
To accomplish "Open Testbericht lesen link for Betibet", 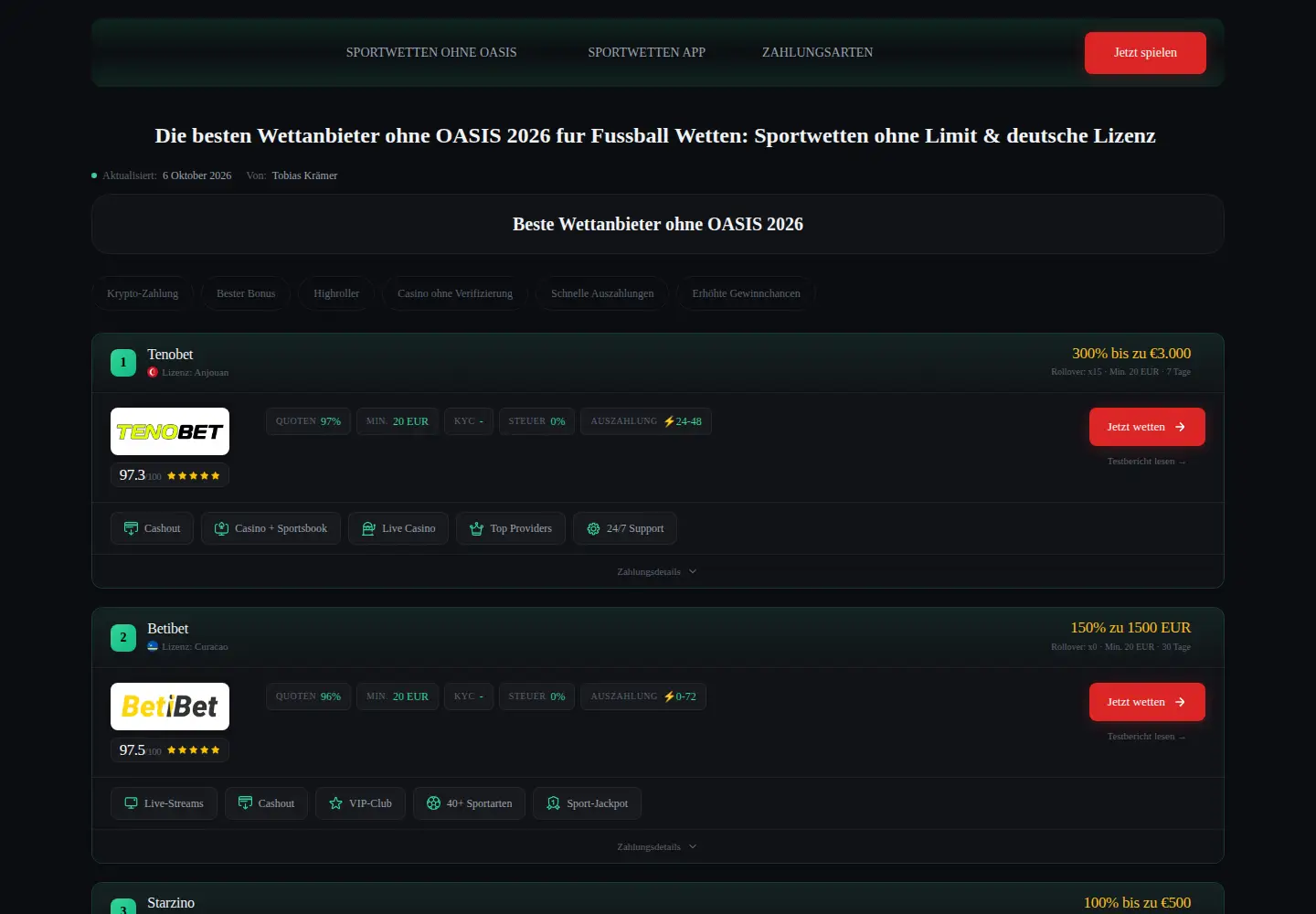I will click(x=1146, y=737).
